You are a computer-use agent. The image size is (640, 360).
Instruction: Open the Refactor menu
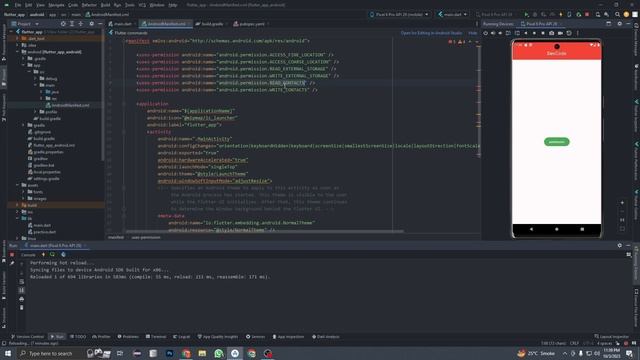tap(89, 5)
